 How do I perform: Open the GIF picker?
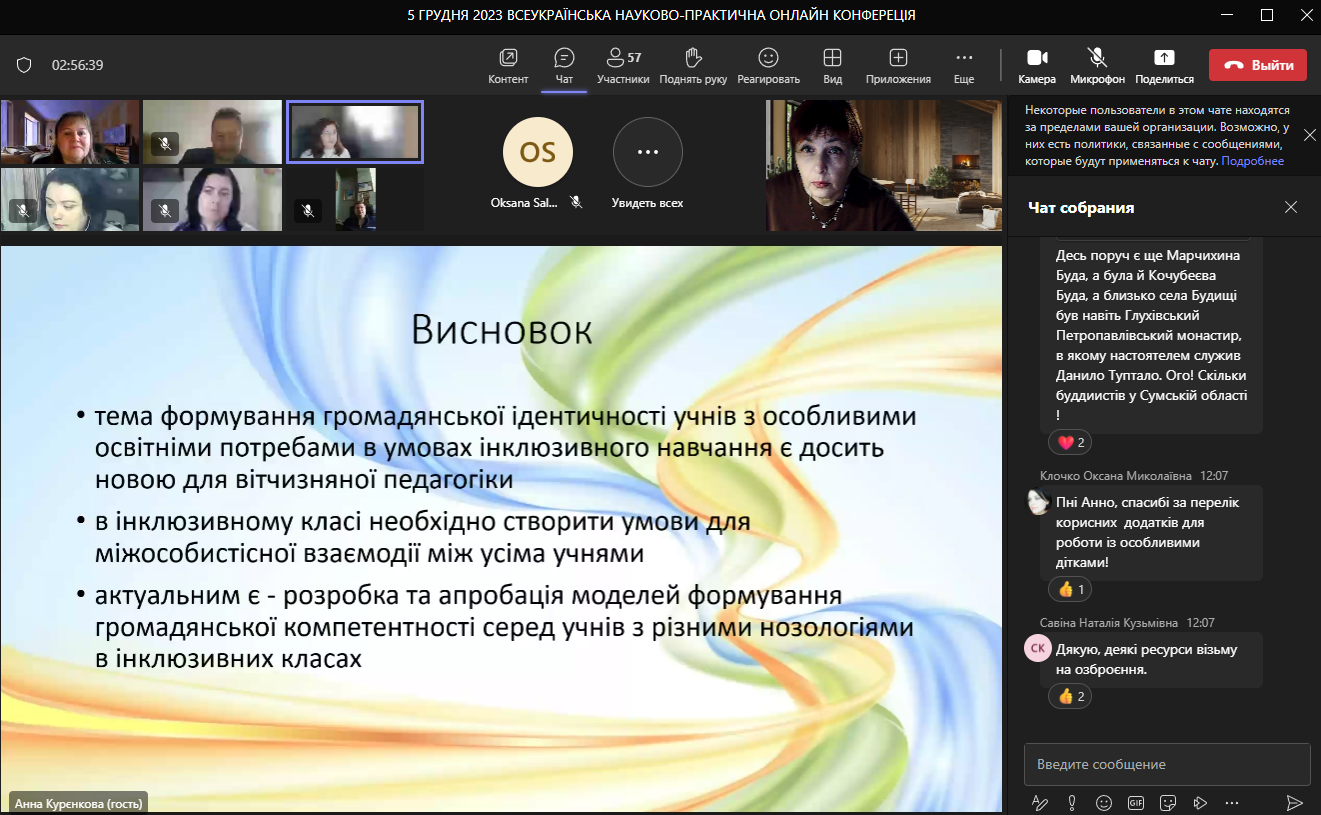(x=1136, y=802)
